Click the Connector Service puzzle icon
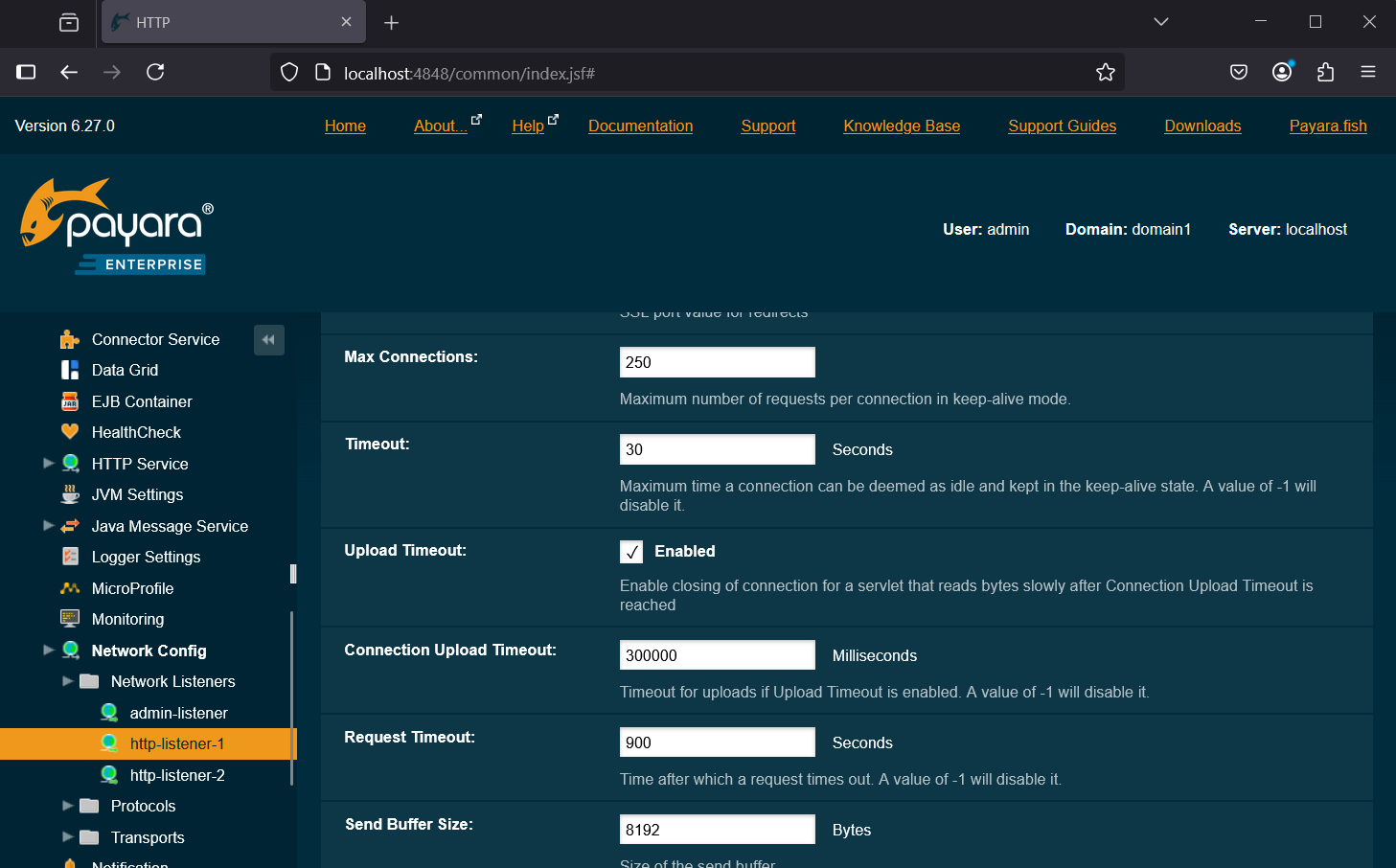This screenshot has width=1396, height=868. pos(70,339)
